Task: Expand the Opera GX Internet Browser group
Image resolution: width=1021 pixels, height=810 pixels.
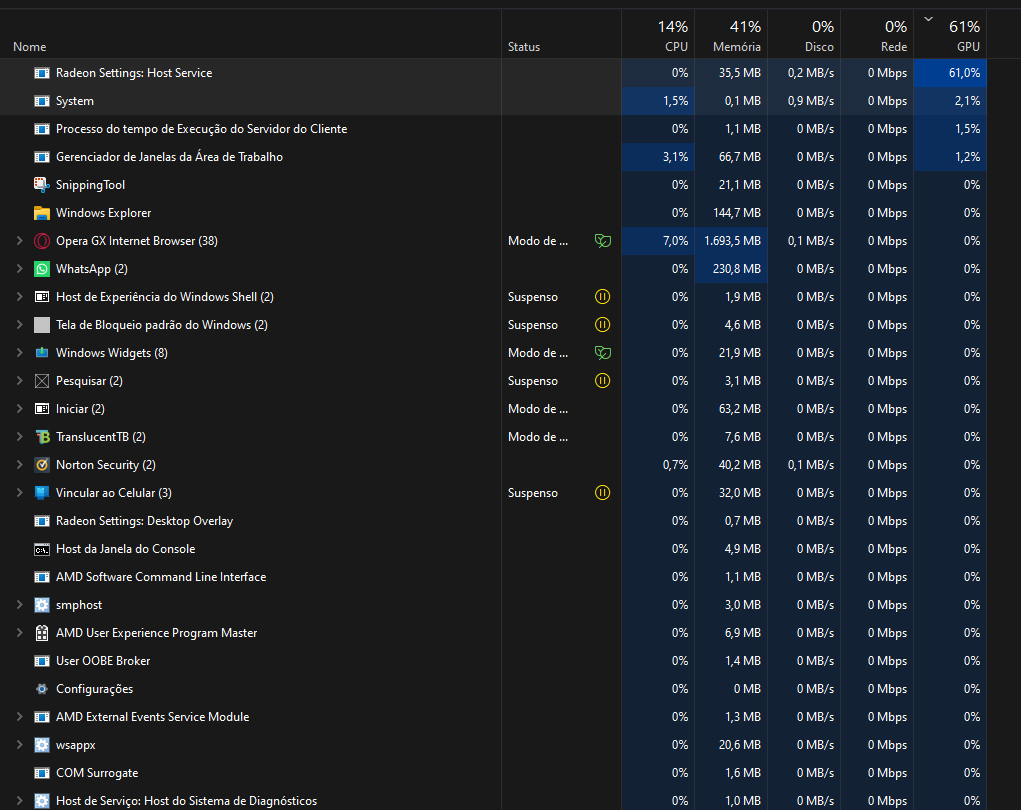Action: pyautogui.click(x=20, y=241)
